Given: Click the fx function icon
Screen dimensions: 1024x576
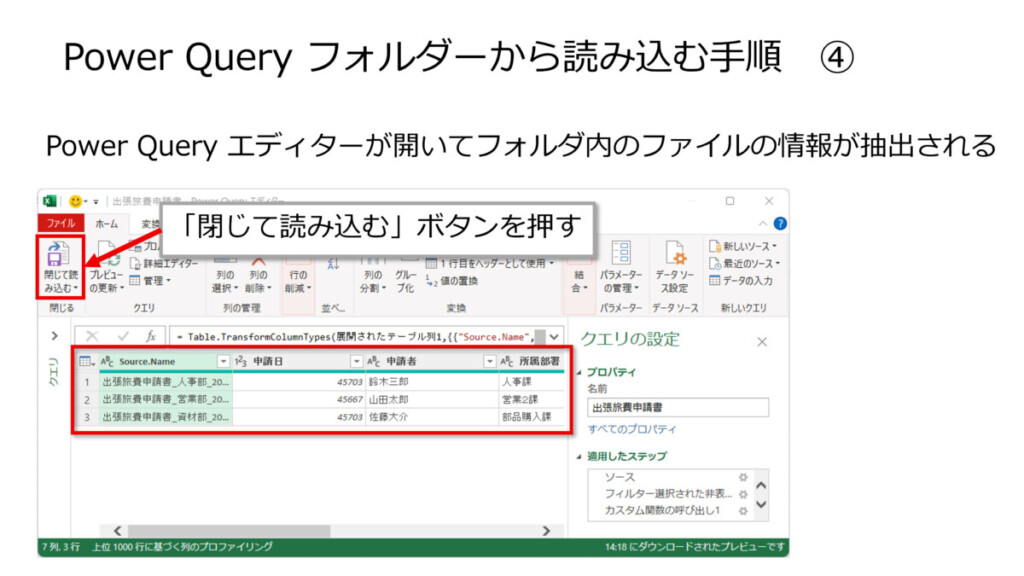Looking at the screenshot, I should point(151,336).
